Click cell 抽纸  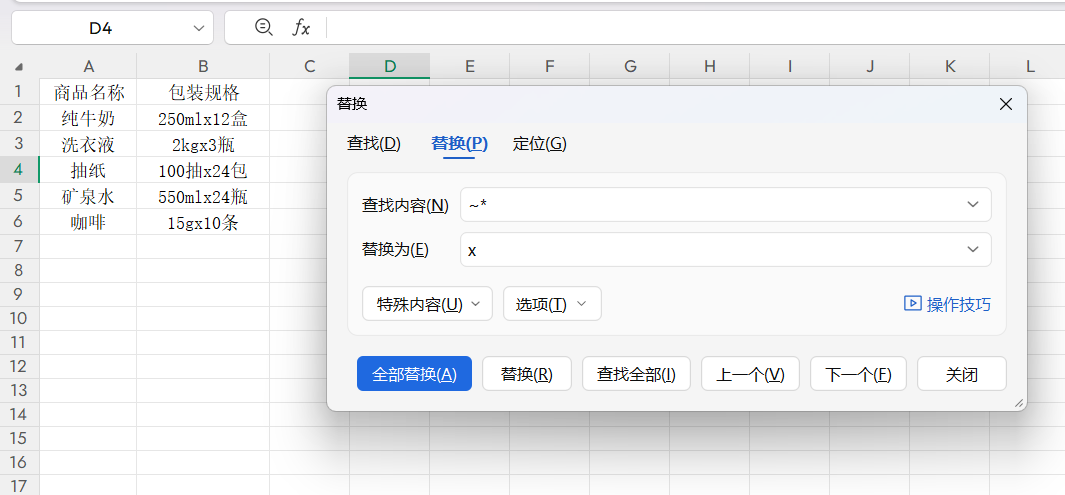(x=88, y=170)
